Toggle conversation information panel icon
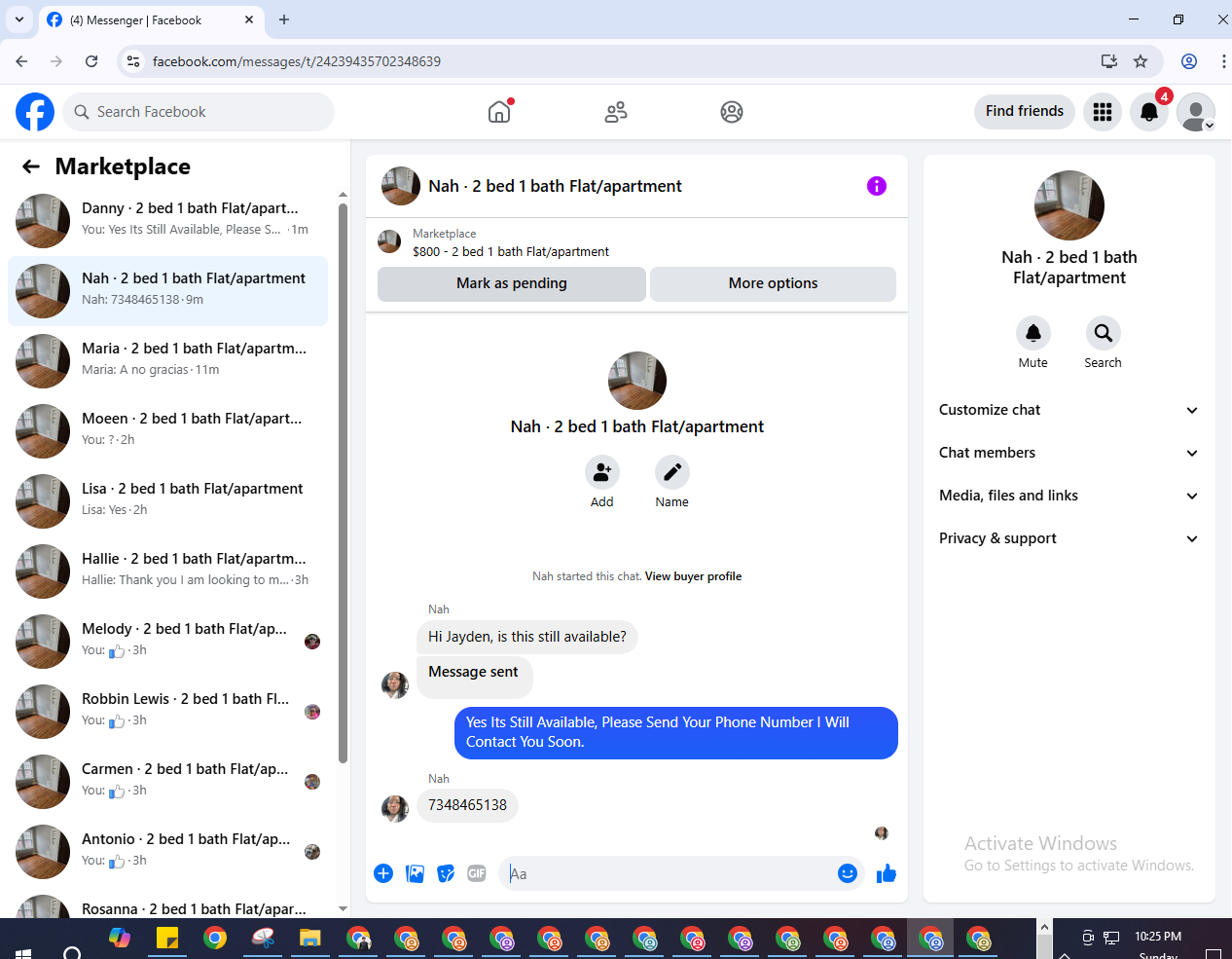Image resolution: width=1232 pixels, height=959 pixels. pos(877,186)
